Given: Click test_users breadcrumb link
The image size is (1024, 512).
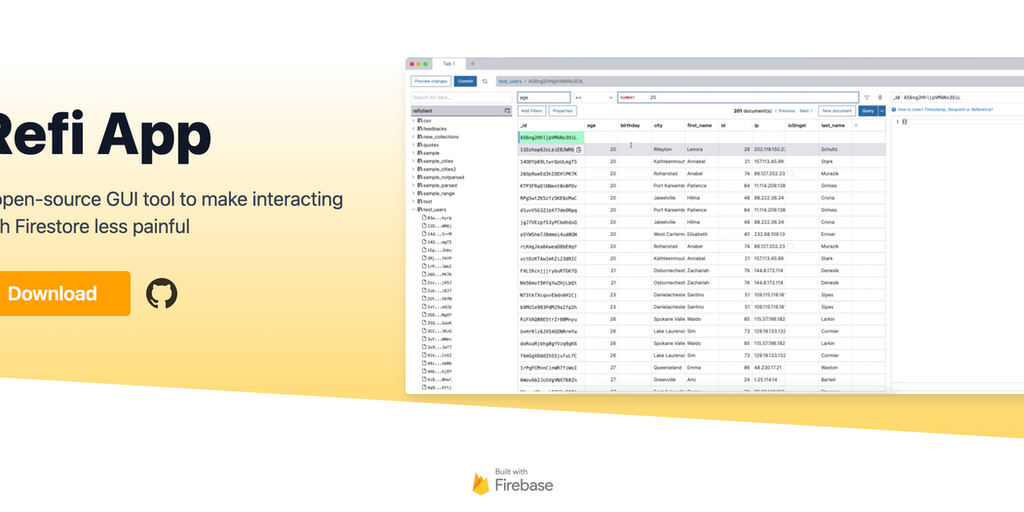Looking at the screenshot, I should pyautogui.click(x=510, y=82).
